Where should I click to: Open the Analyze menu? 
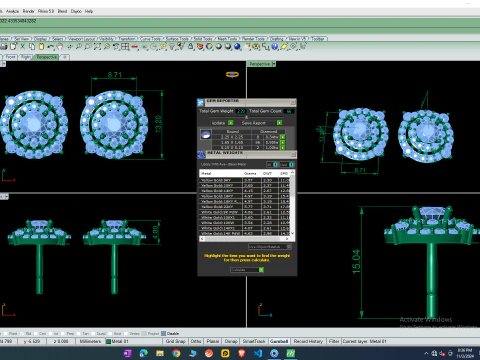(x=12, y=11)
